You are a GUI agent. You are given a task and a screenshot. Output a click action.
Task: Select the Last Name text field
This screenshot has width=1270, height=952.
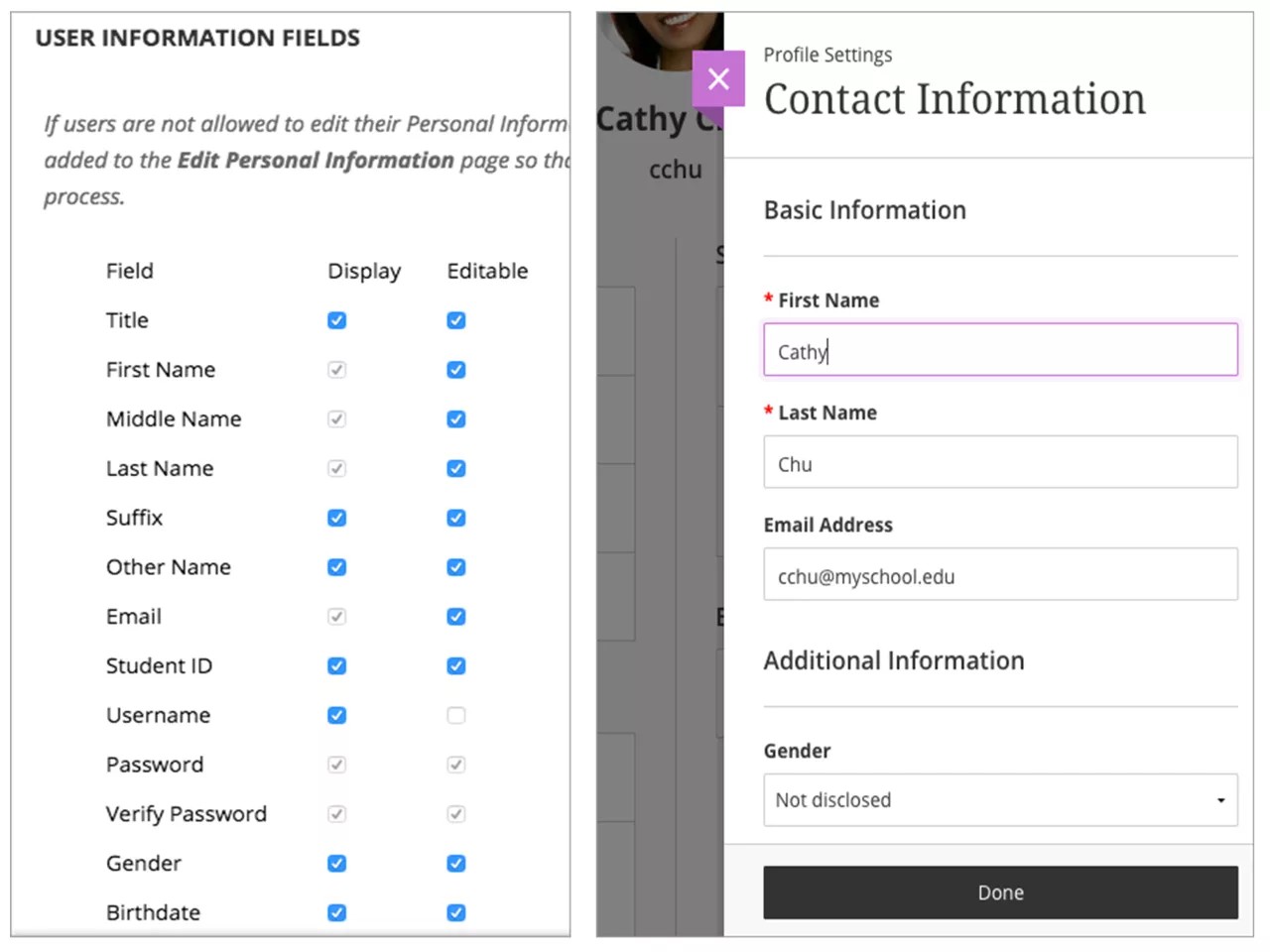pyautogui.click(x=1000, y=462)
